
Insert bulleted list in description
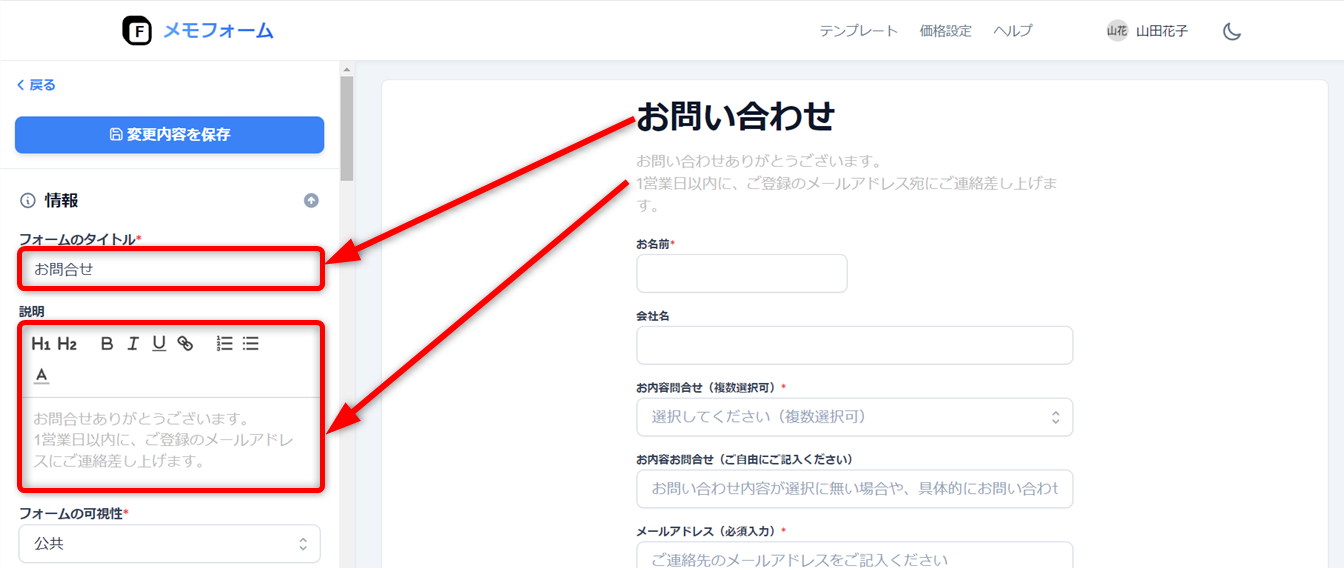coord(251,344)
